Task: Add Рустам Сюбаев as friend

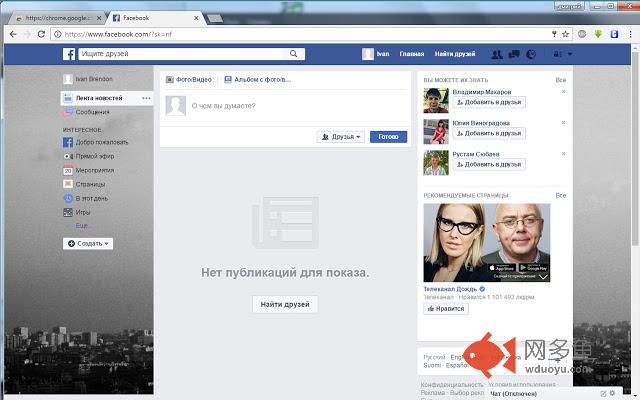Action: pyautogui.click(x=489, y=164)
